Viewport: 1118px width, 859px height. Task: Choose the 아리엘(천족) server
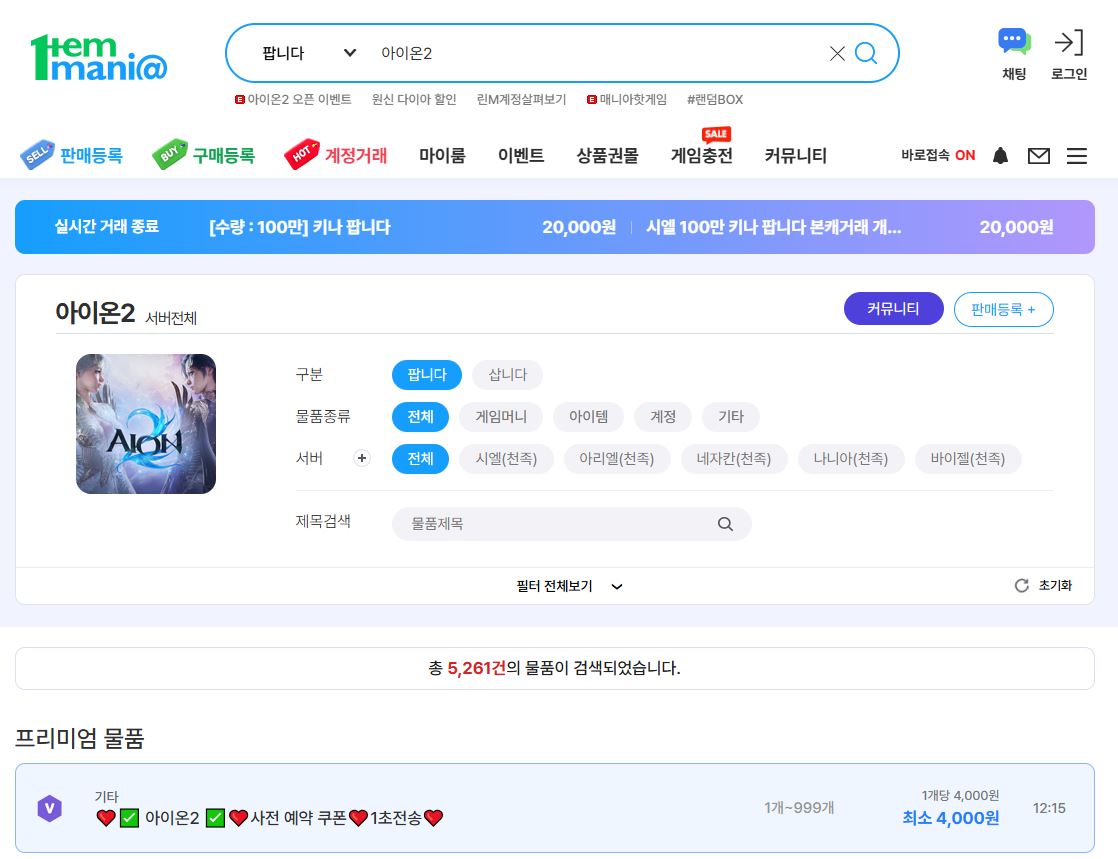coord(617,458)
